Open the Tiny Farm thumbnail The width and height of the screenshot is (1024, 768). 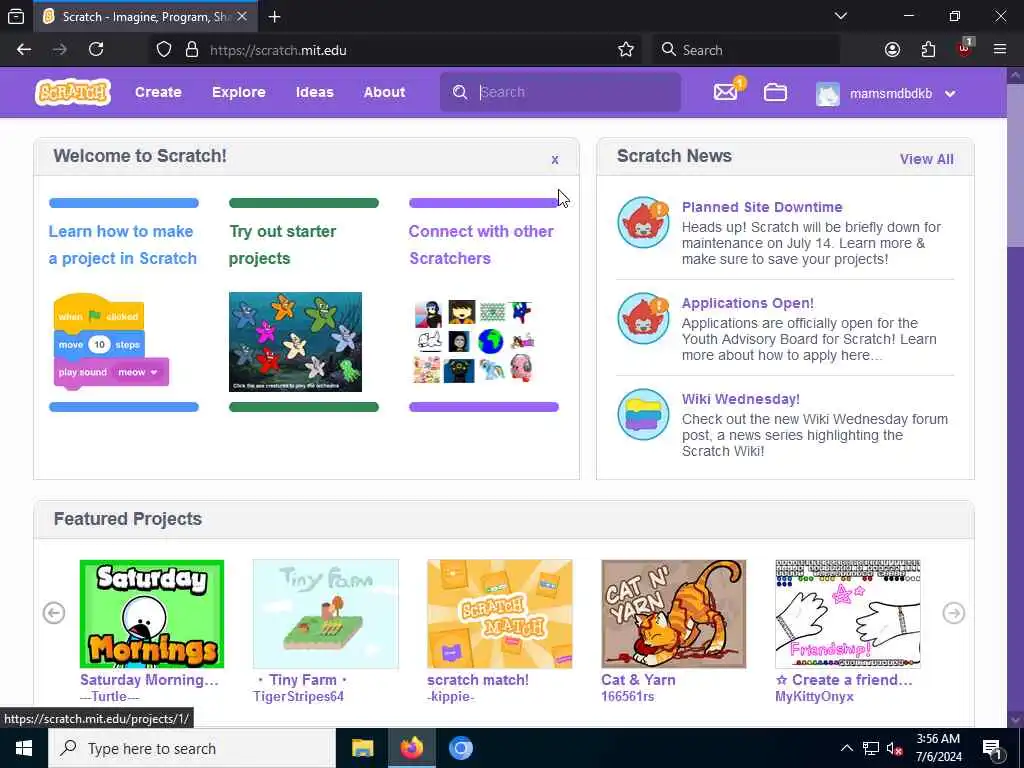pos(326,614)
